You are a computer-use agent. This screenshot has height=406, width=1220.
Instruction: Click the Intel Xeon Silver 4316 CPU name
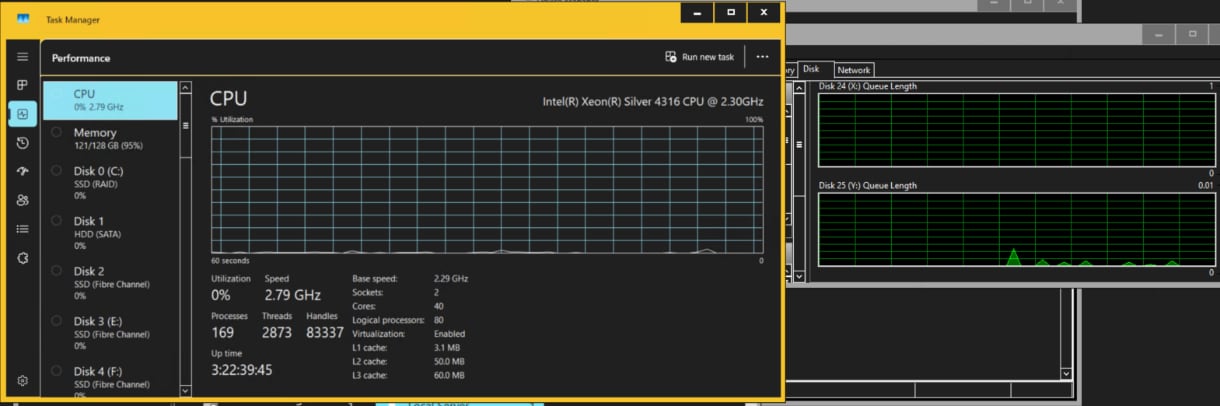click(x=653, y=102)
